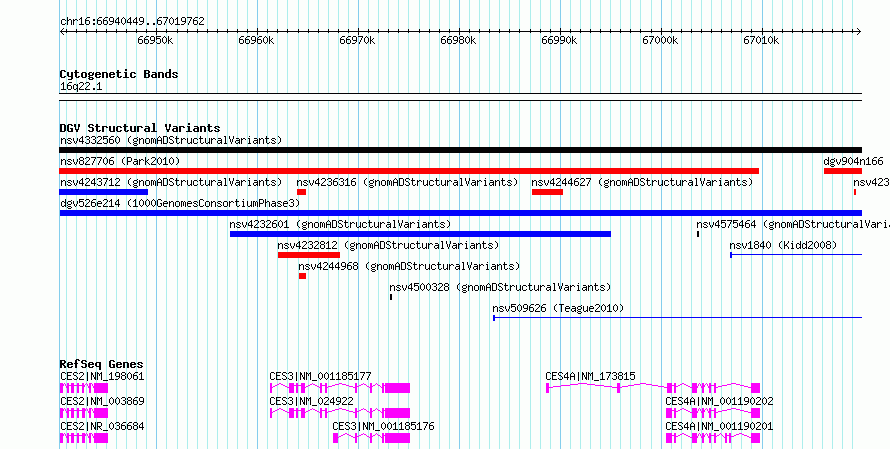The image size is (890, 449).
Task: Open the nsv4244627 variant label
Action: (642, 182)
